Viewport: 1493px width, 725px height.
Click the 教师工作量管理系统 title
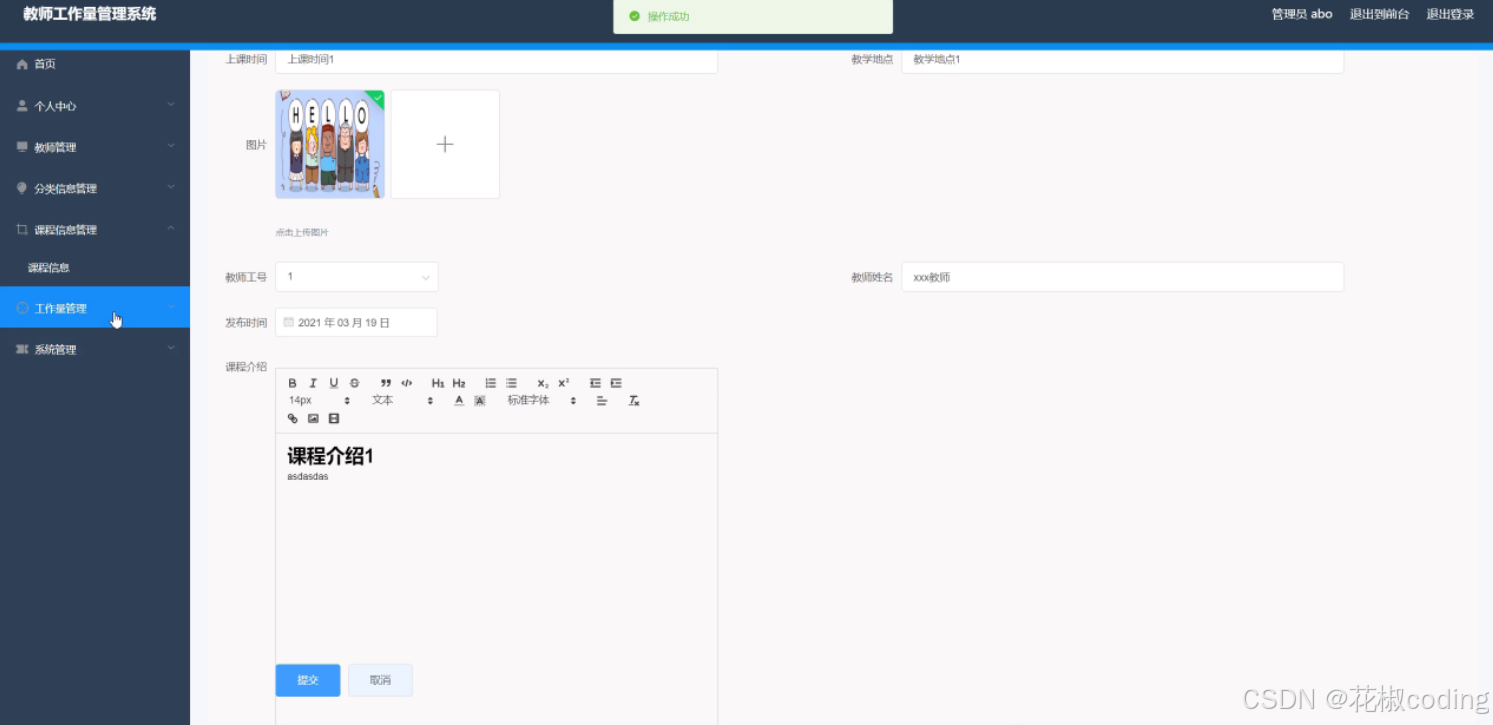click(x=90, y=14)
